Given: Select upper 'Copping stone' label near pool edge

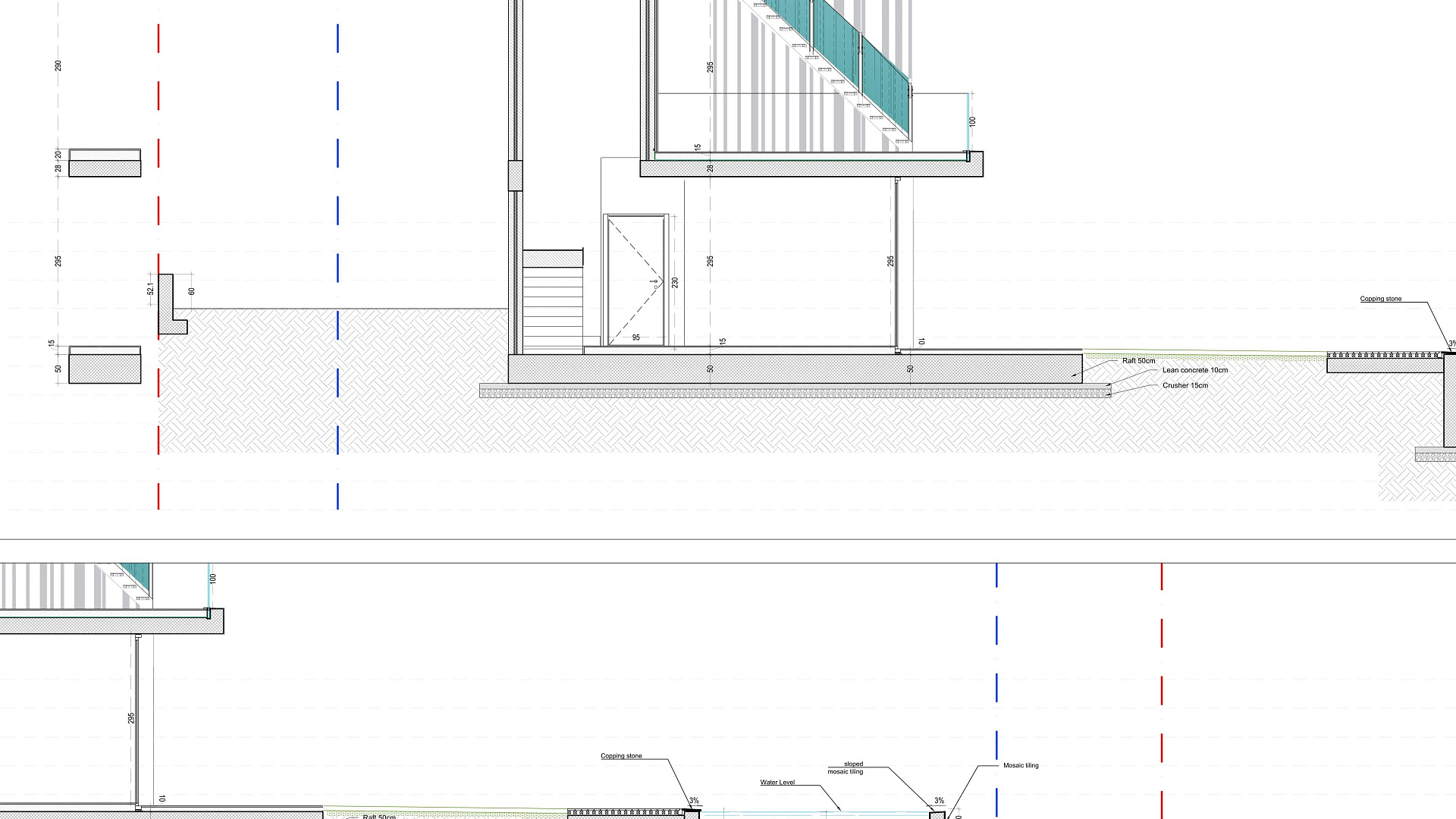Looking at the screenshot, I should point(1380,299).
